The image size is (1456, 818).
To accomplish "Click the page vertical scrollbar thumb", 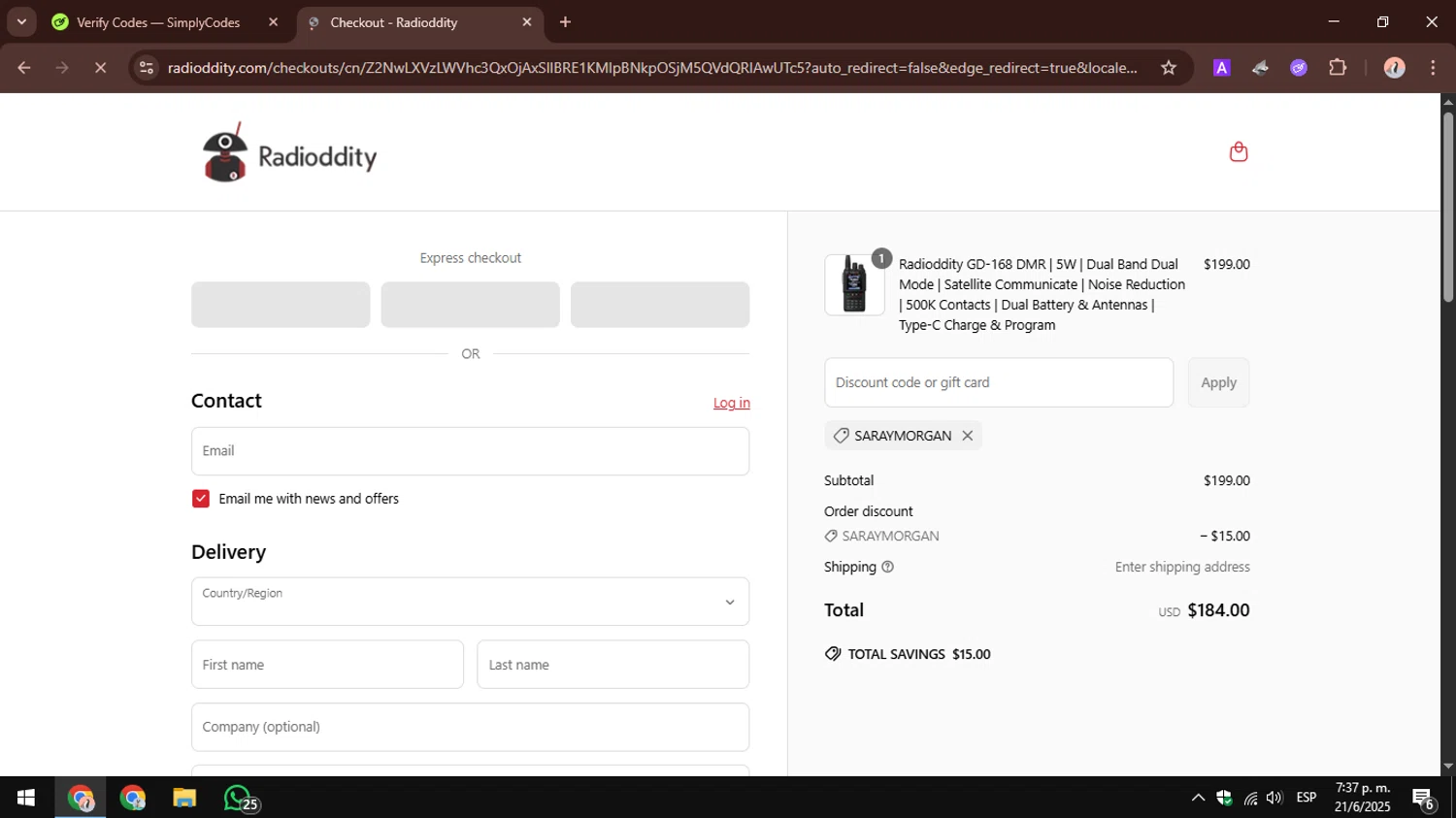I will [x=1447, y=207].
